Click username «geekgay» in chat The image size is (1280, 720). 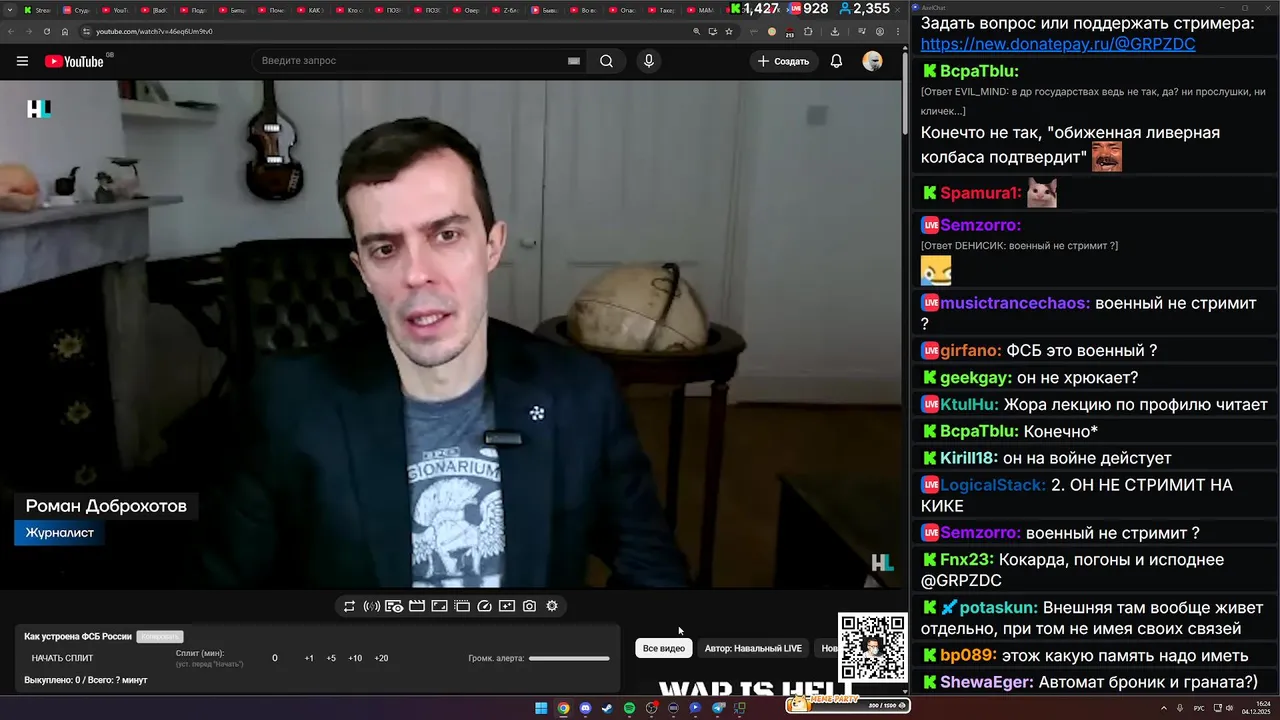976,378
